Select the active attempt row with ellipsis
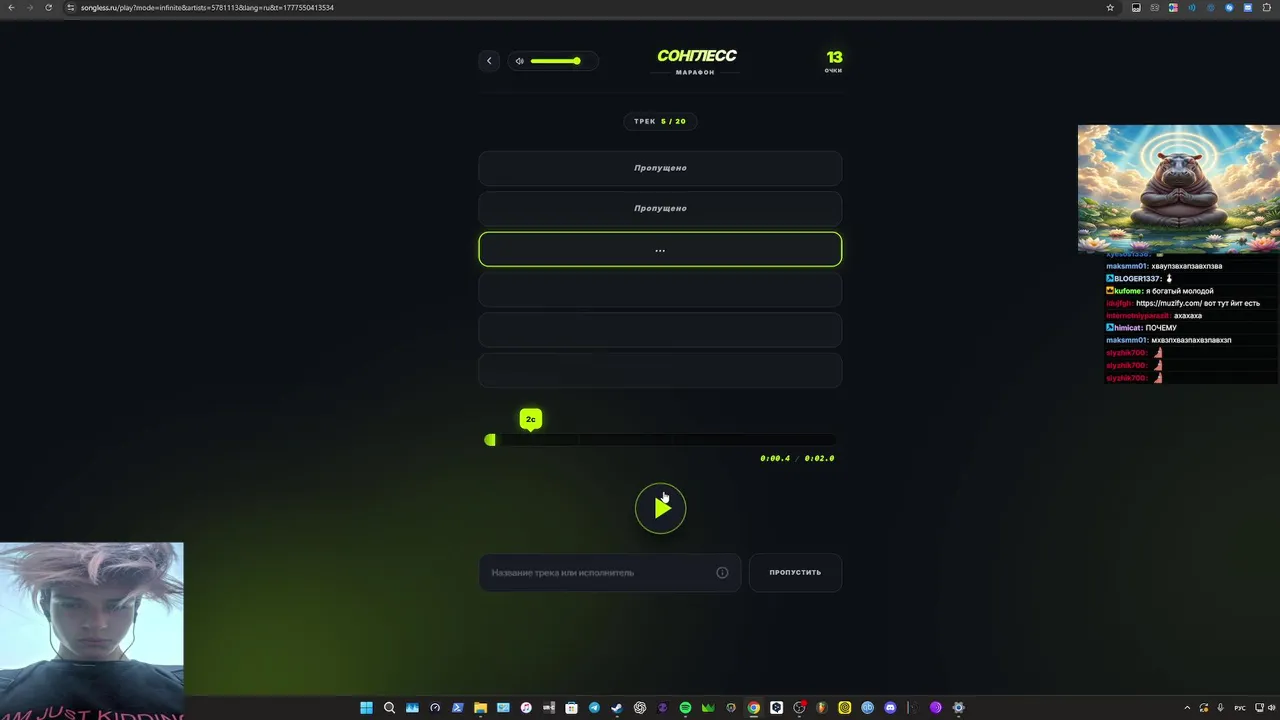This screenshot has width=1280, height=720. pos(660,249)
